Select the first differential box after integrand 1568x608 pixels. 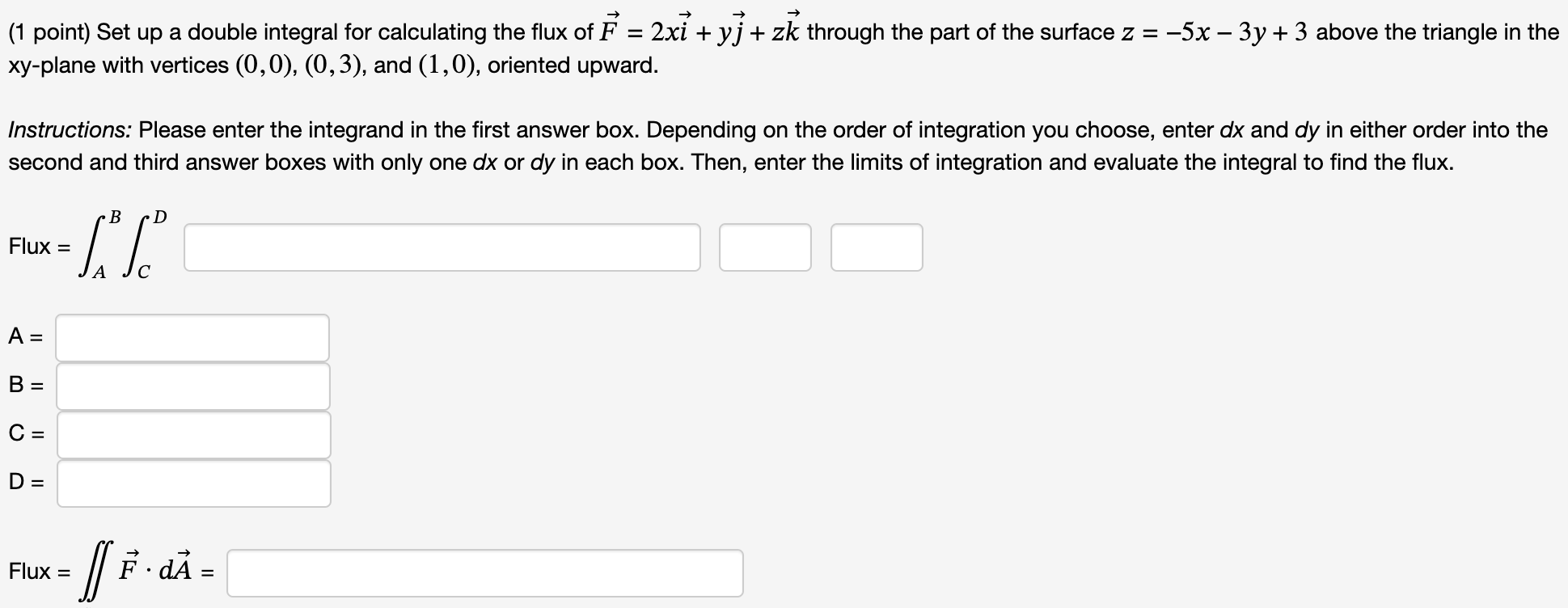pyautogui.click(x=765, y=247)
